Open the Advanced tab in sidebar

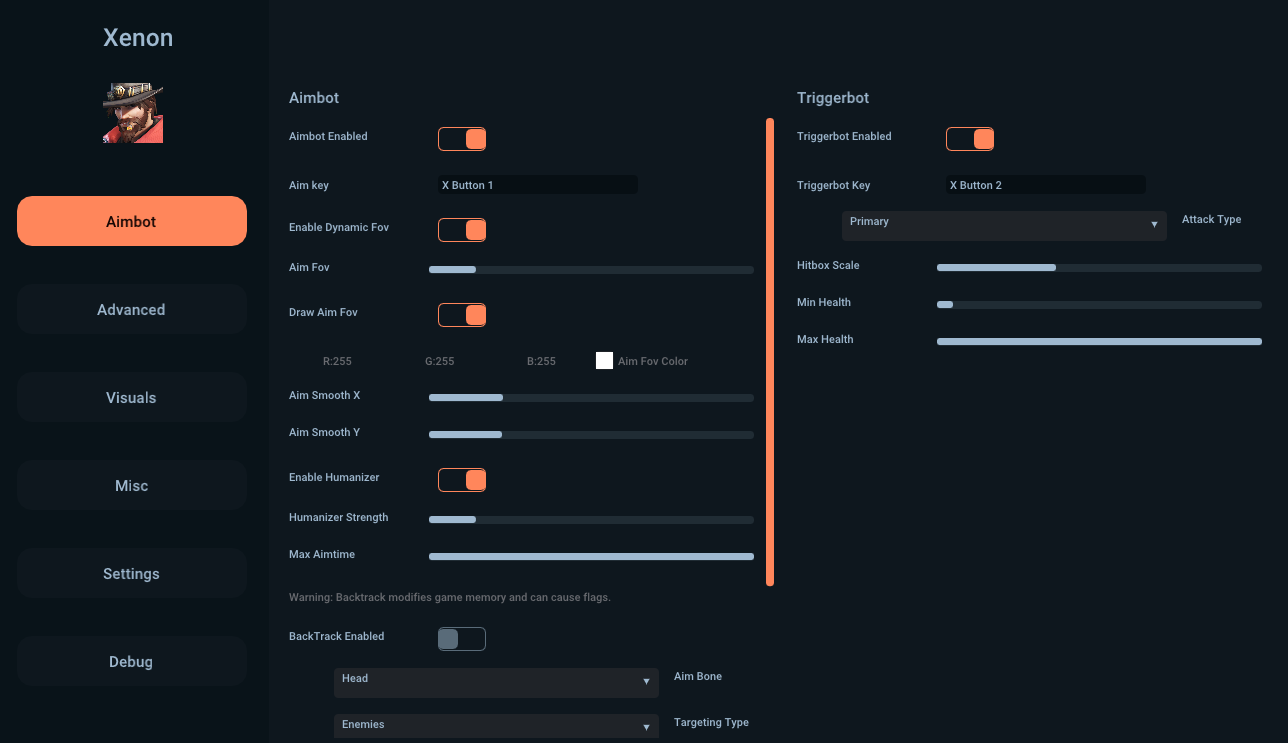tap(131, 310)
